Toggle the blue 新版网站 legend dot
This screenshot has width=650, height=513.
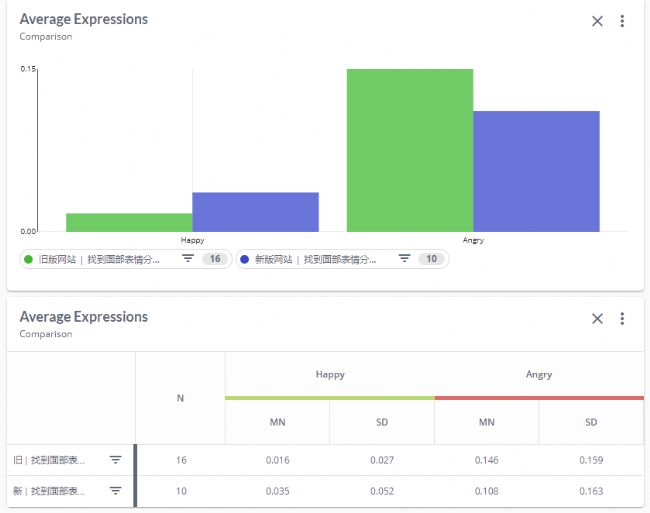[245, 259]
